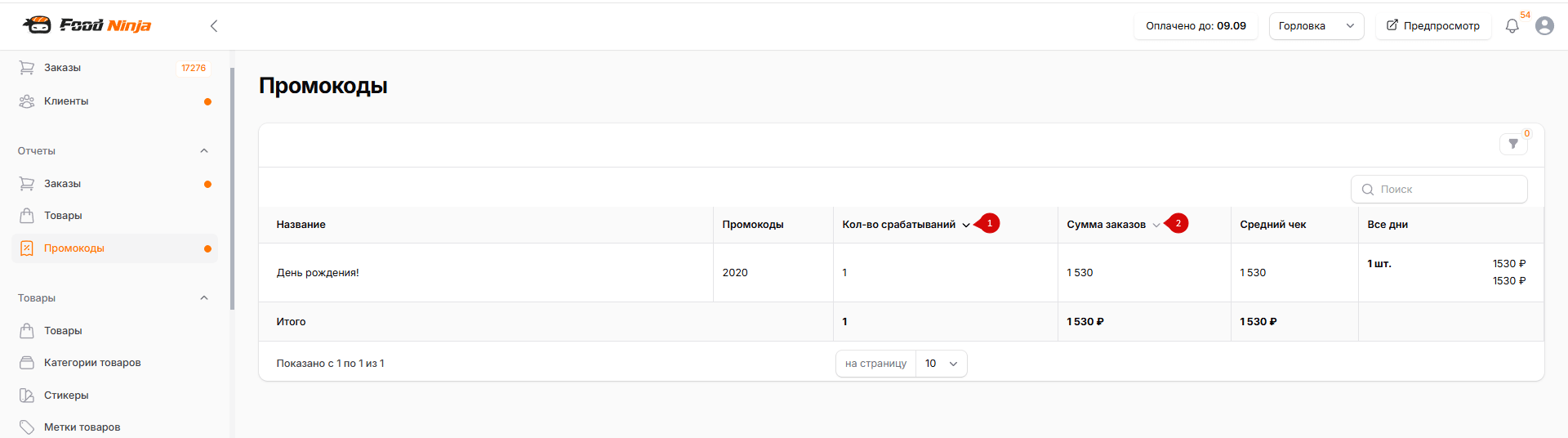1568x438 pixels.
Task: Open the per-page count dropdown
Action: point(942,364)
